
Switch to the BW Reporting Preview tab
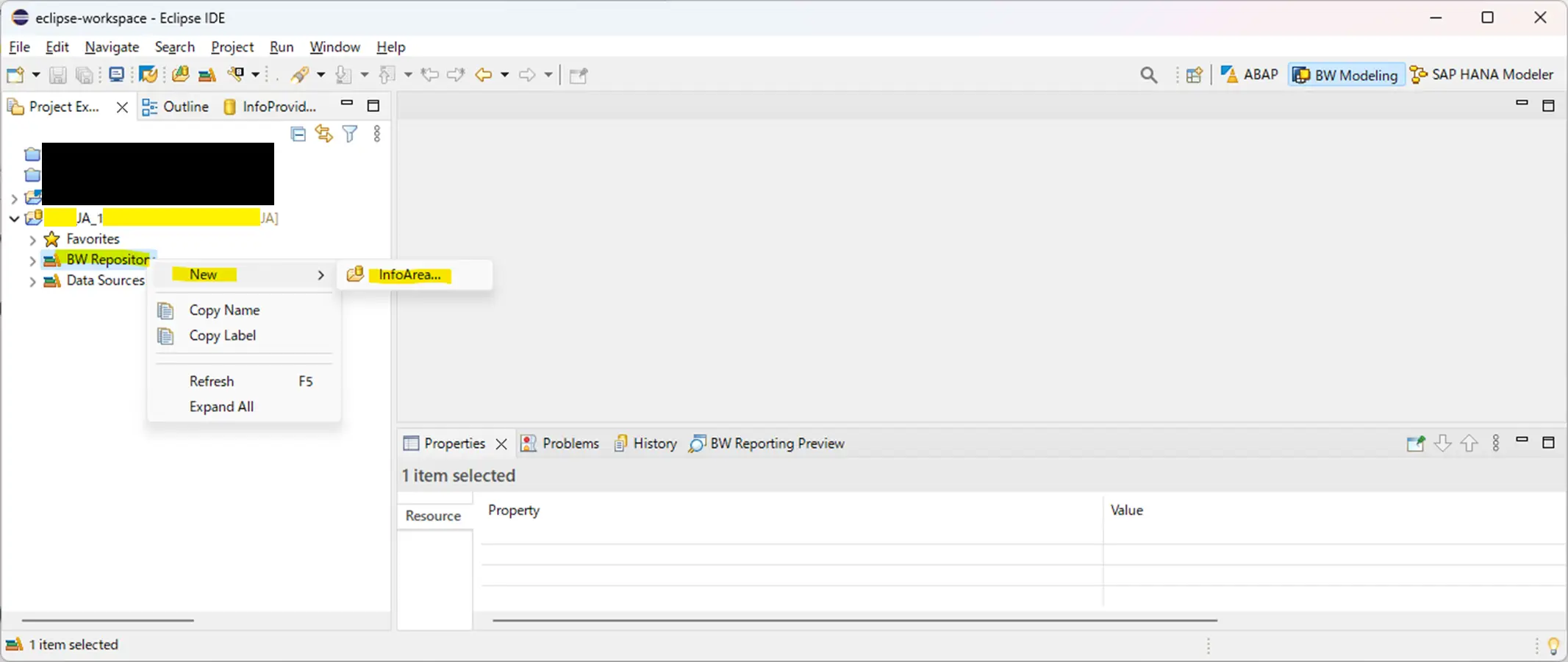click(767, 444)
